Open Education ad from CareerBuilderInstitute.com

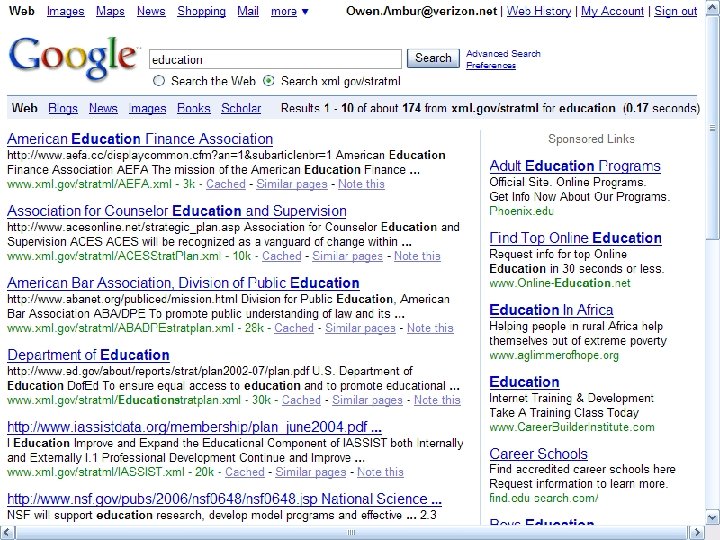524,382
